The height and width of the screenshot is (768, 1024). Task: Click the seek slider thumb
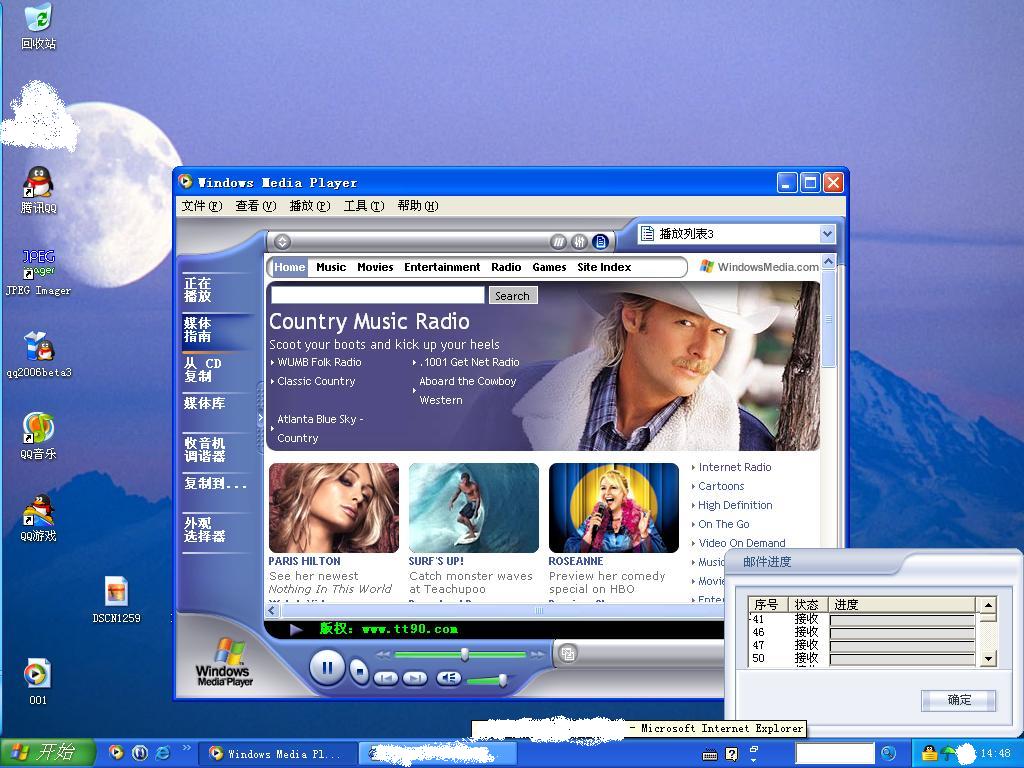point(464,654)
